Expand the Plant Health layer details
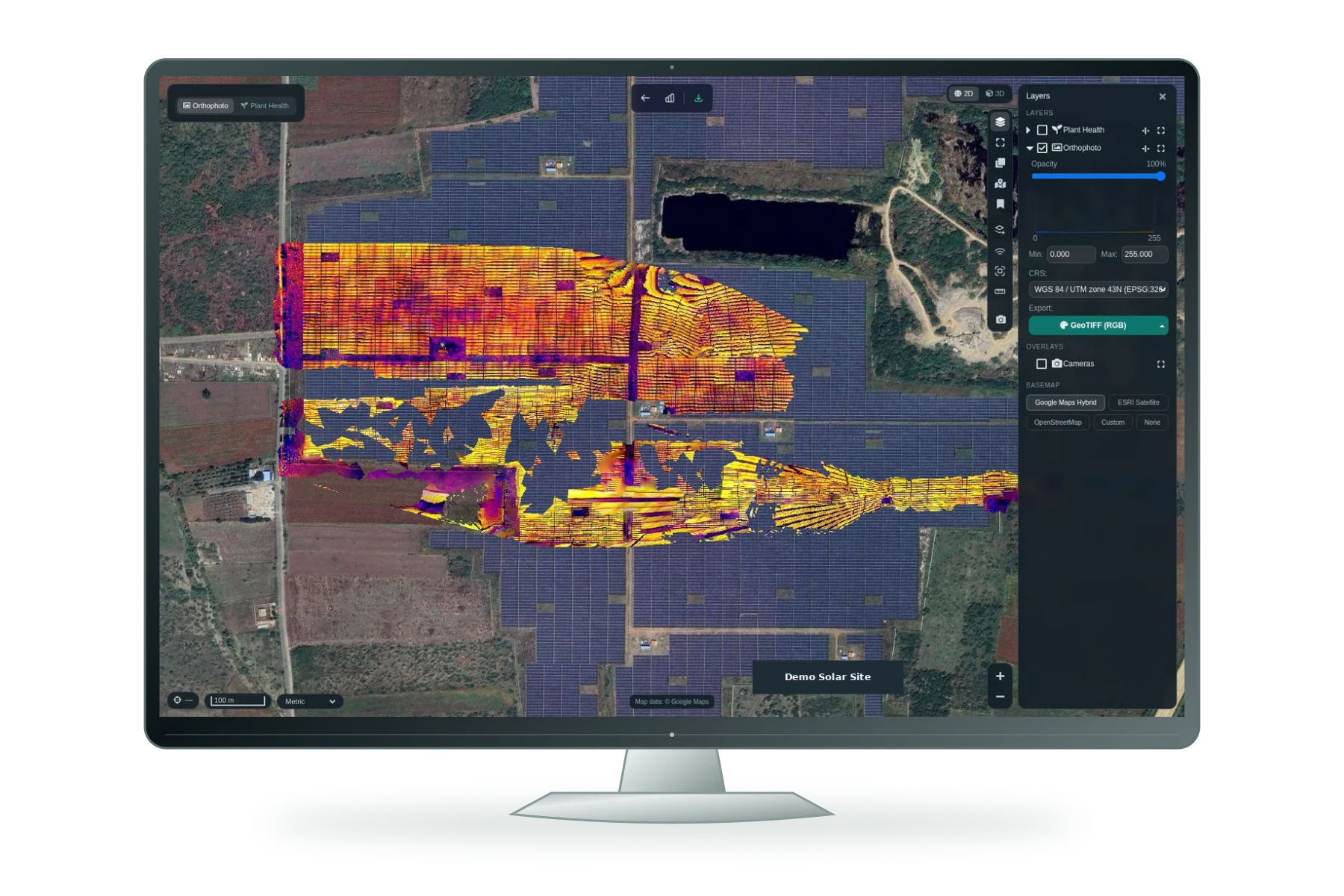The height and width of the screenshot is (896, 1344). point(1029,130)
